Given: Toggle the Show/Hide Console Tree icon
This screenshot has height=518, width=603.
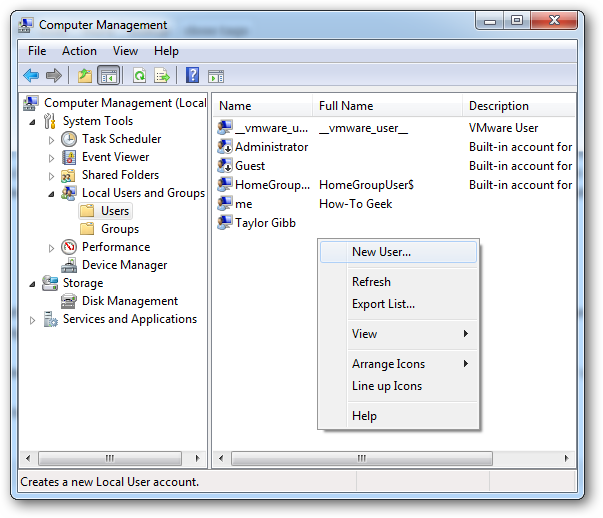Looking at the screenshot, I should point(109,75).
